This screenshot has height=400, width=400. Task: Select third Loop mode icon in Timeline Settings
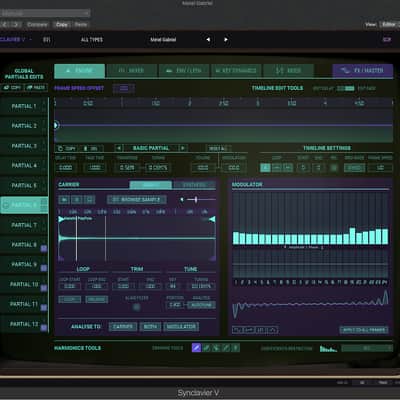coord(288,168)
